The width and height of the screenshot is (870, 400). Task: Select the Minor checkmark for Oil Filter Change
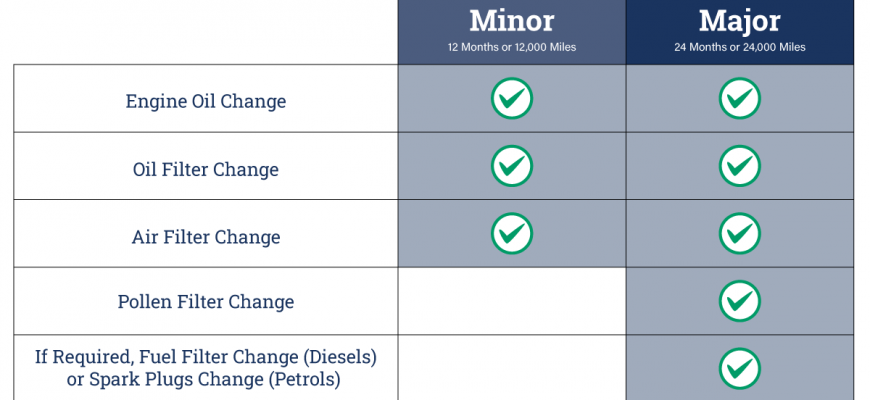[x=512, y=166]
